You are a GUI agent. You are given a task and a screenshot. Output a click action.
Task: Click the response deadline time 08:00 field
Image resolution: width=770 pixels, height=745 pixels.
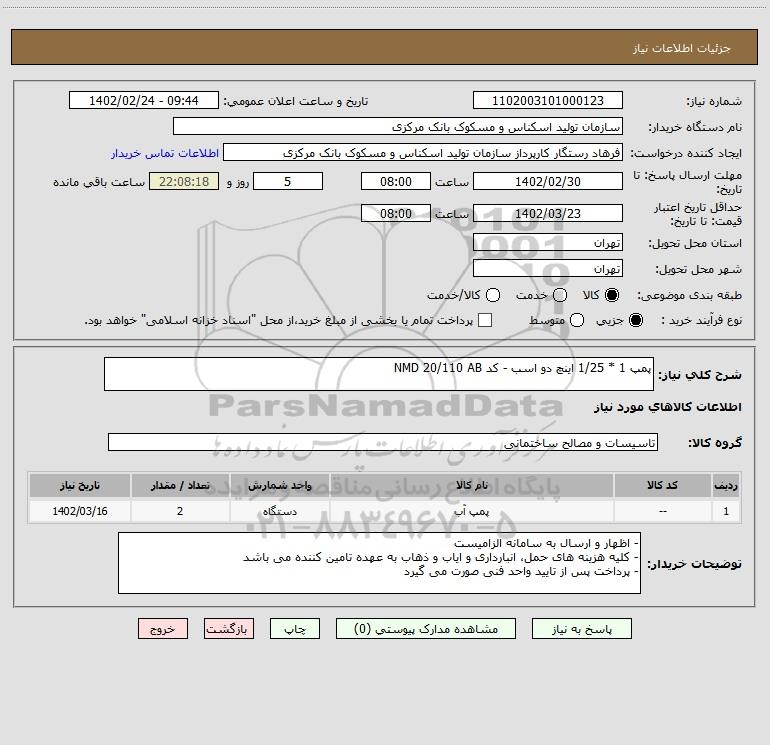(396, 181)
